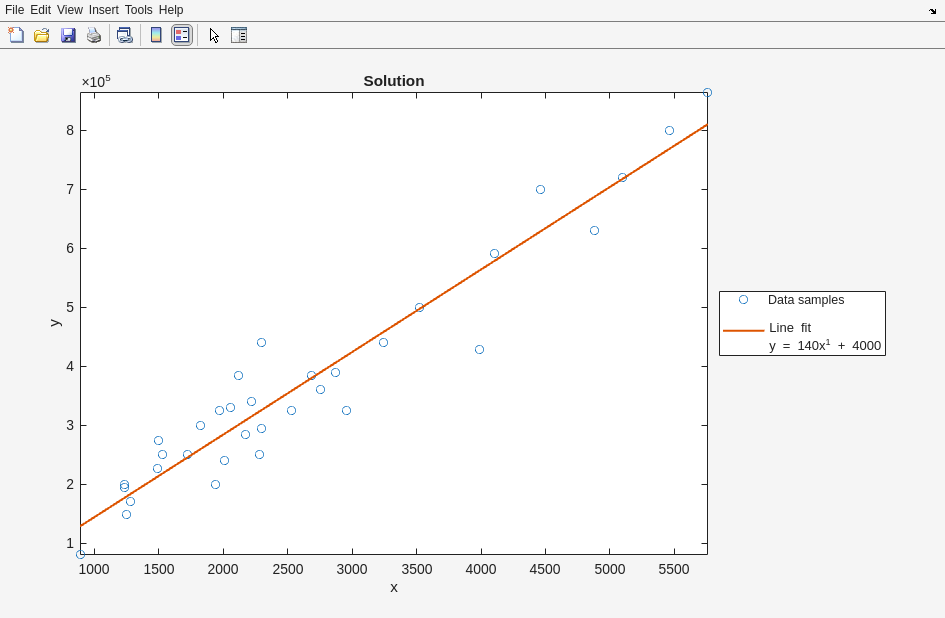Insert a colorbar from the toolbar

point(156,35)
